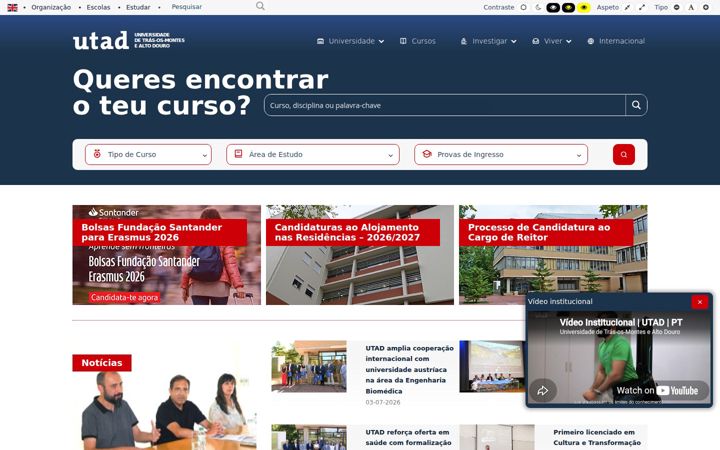Screen dimensions: 720x450
Task: Read UTAD amplia cooperação internacional article headline
Action: tap(409, 370)
